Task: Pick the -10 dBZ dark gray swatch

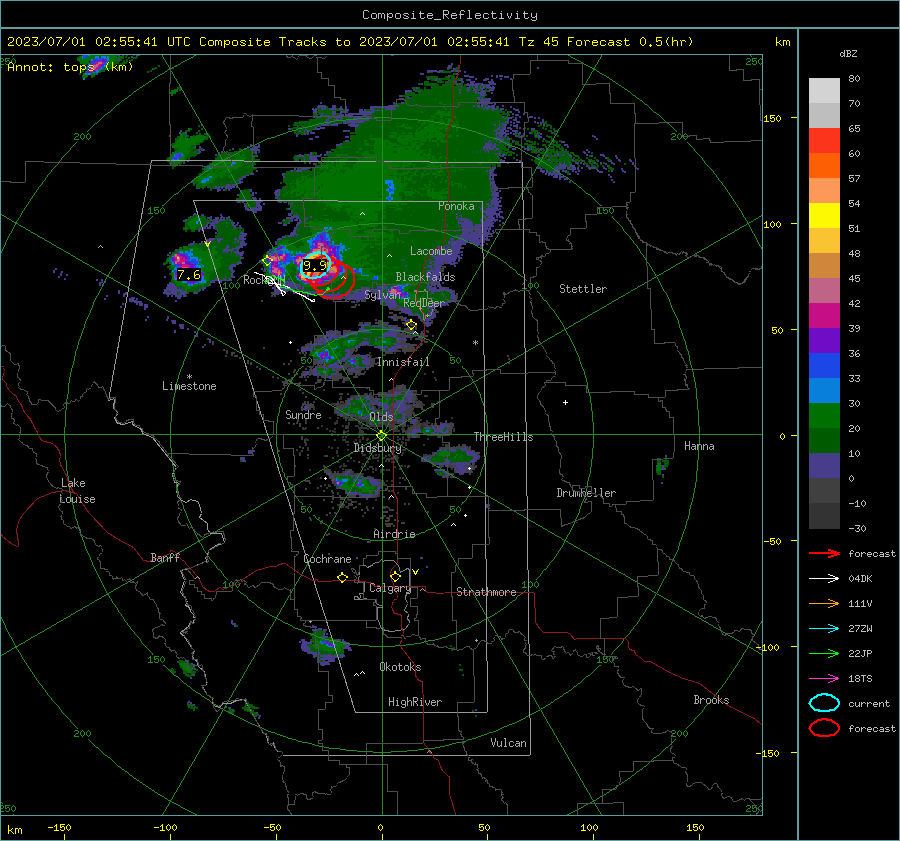Action: point(824,516)
